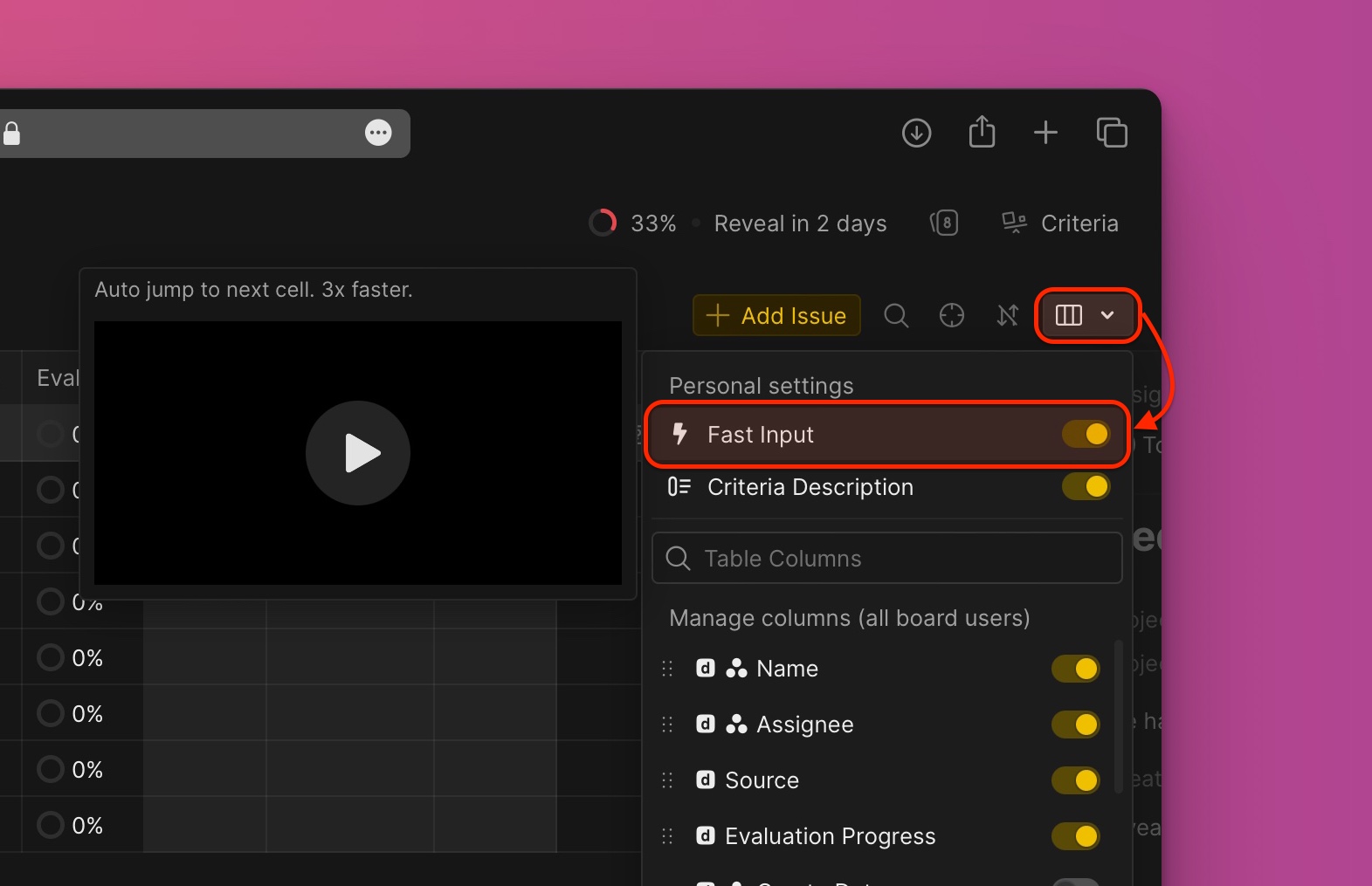Toggle the Assignee column switch
This screenshot has width=1372, height=886.
(x=1075, y=725)
